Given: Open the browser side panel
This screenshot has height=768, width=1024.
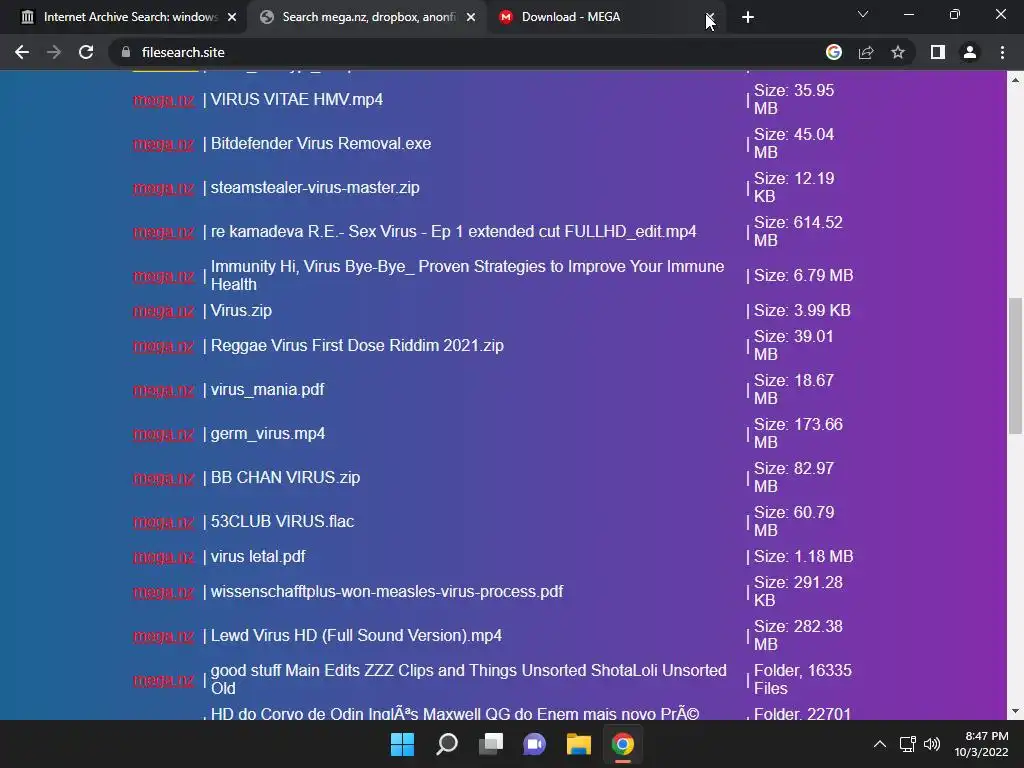Looking at the screenshot, I should 938,52.
